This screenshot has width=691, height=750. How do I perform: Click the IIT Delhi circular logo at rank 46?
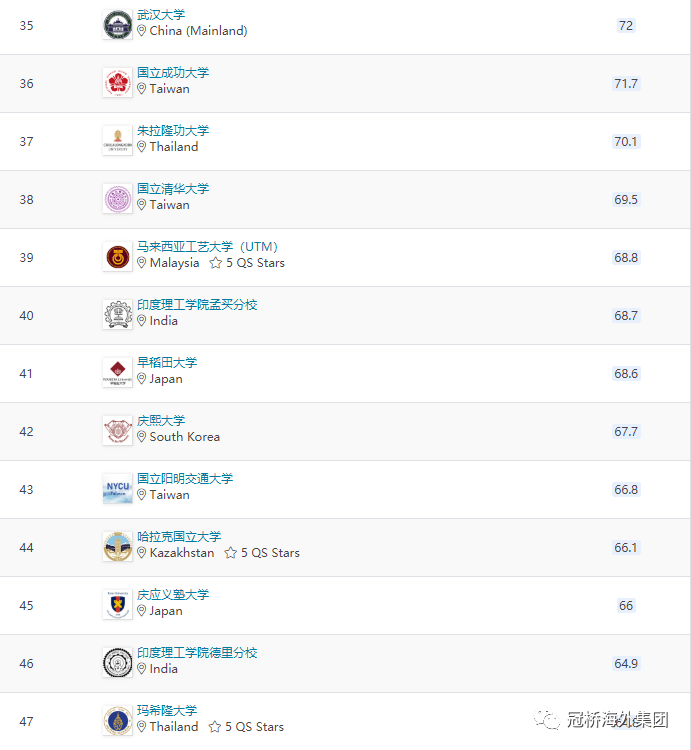coord(118,663)
